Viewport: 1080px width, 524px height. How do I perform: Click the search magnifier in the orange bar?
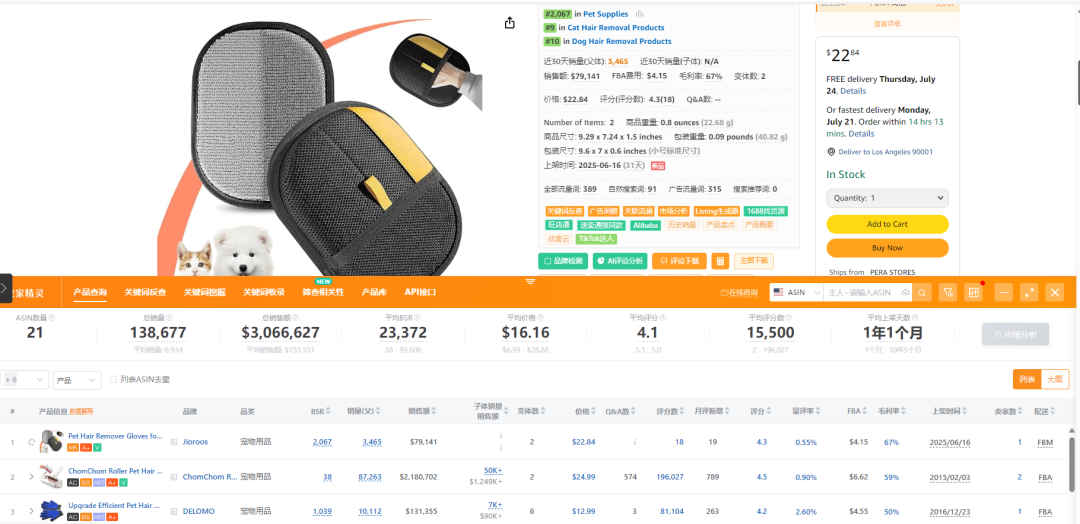[922, 293]
